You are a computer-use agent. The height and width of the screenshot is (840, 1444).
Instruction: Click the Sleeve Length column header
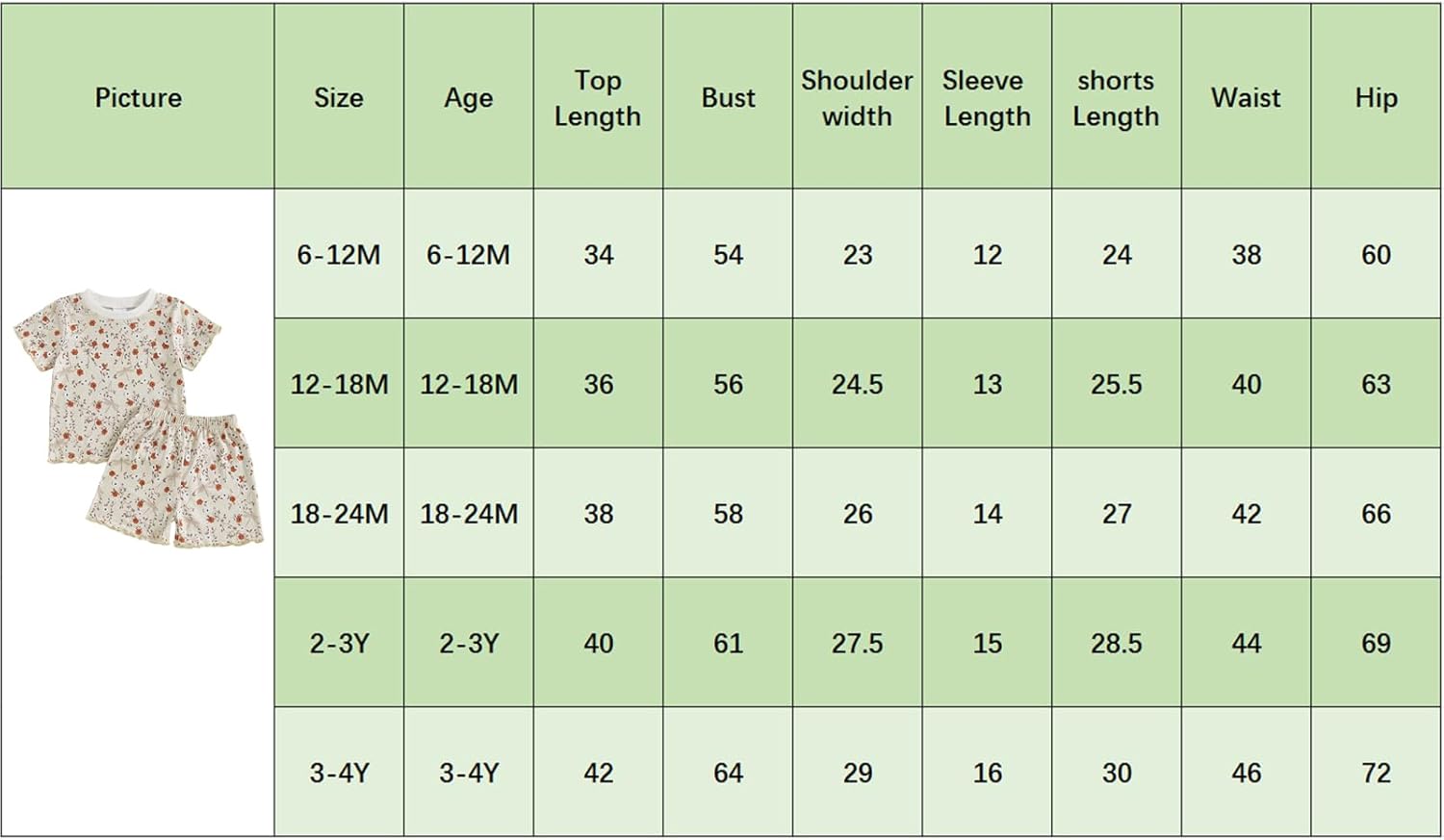click(x=987, y=97)
